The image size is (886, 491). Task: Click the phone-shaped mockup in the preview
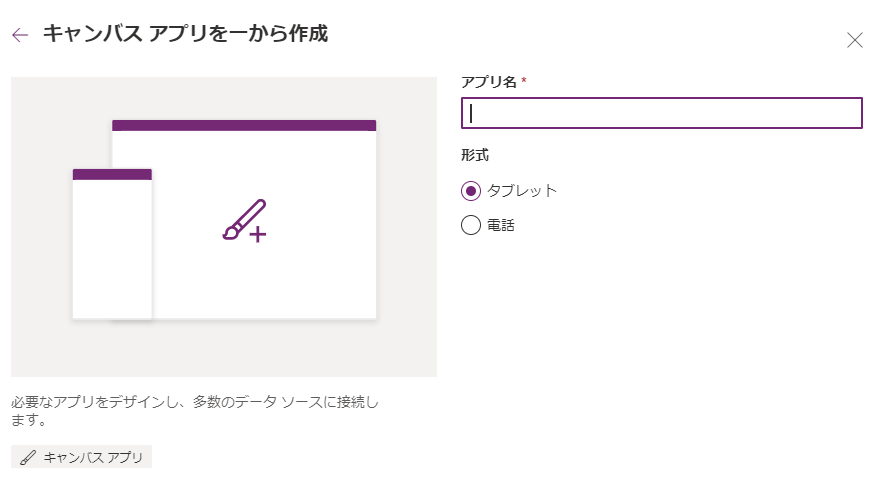[x=112, y=250]
